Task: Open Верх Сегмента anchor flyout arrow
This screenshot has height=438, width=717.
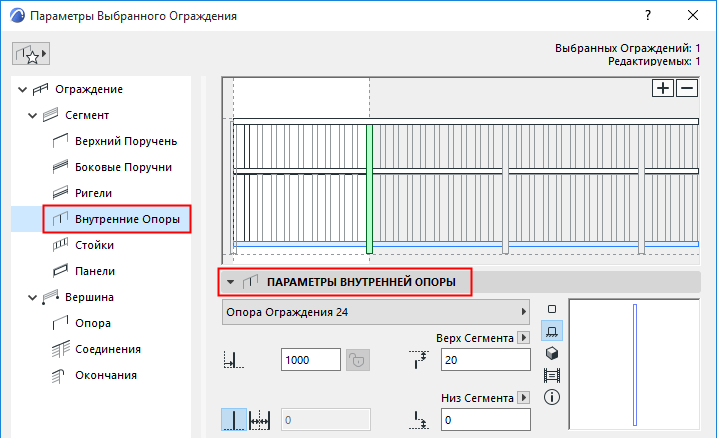Action: (524, 338)
